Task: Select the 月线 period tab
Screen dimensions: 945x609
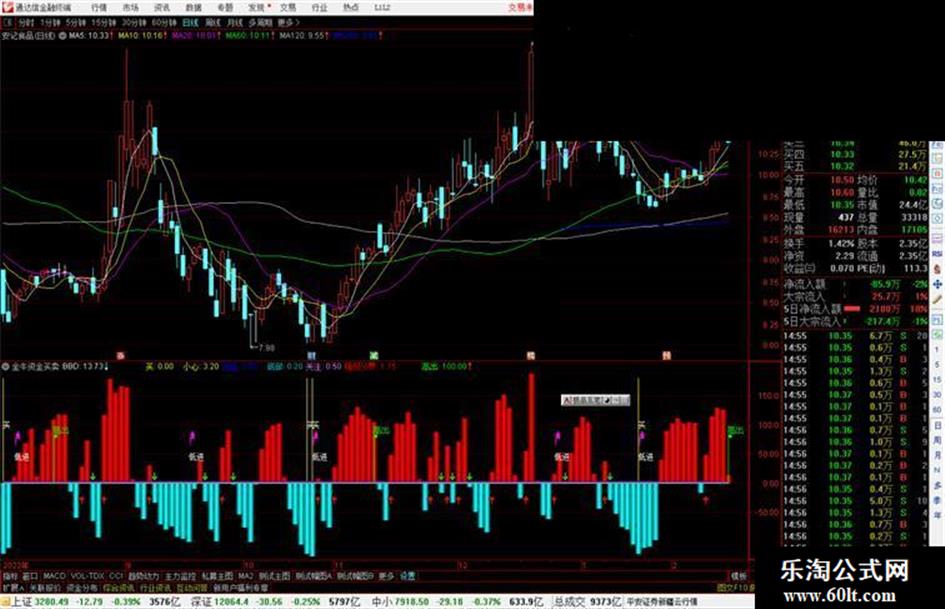Action: click(234, 22)
